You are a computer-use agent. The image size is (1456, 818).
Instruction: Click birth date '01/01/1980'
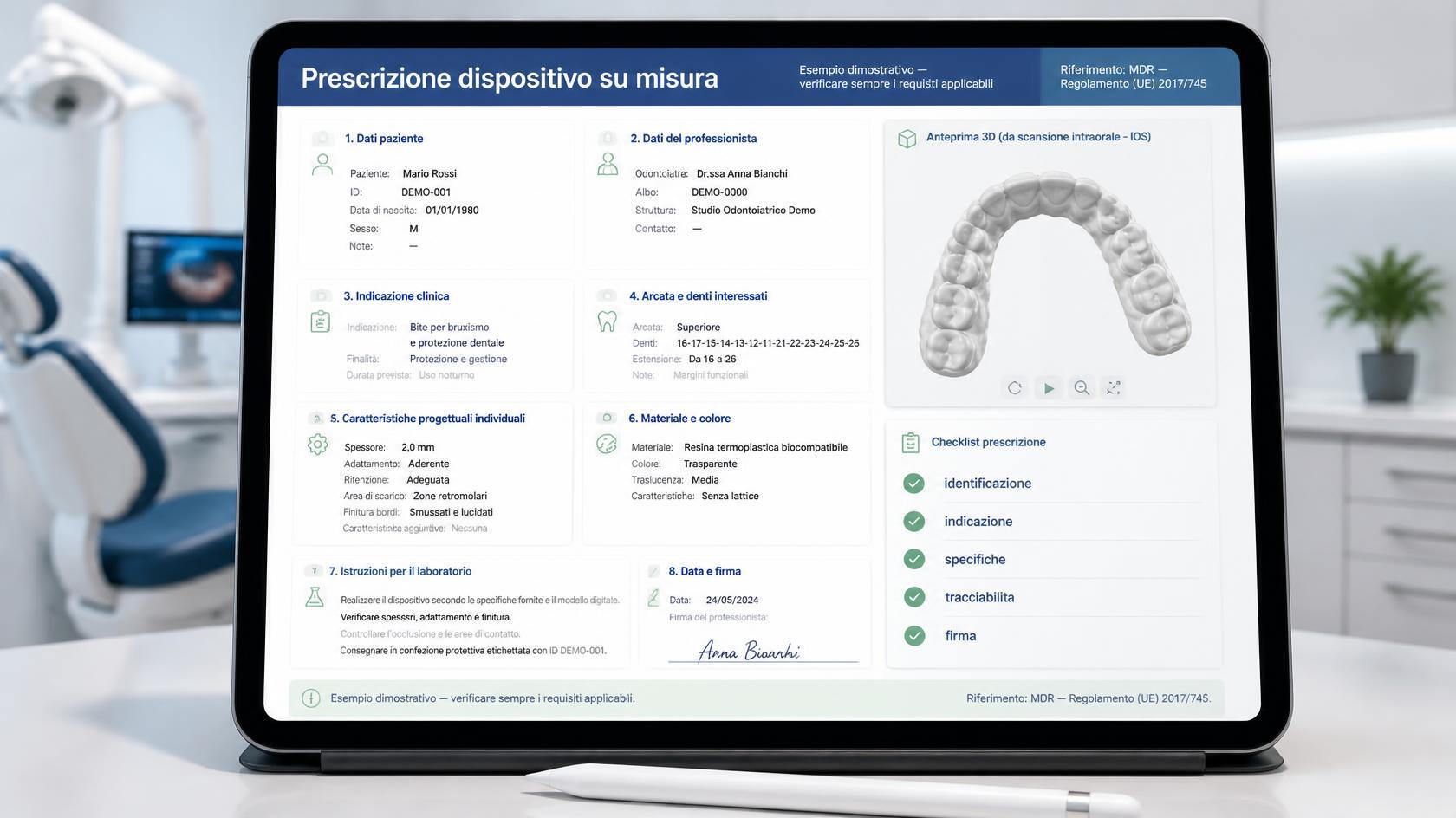coord(452,211)
